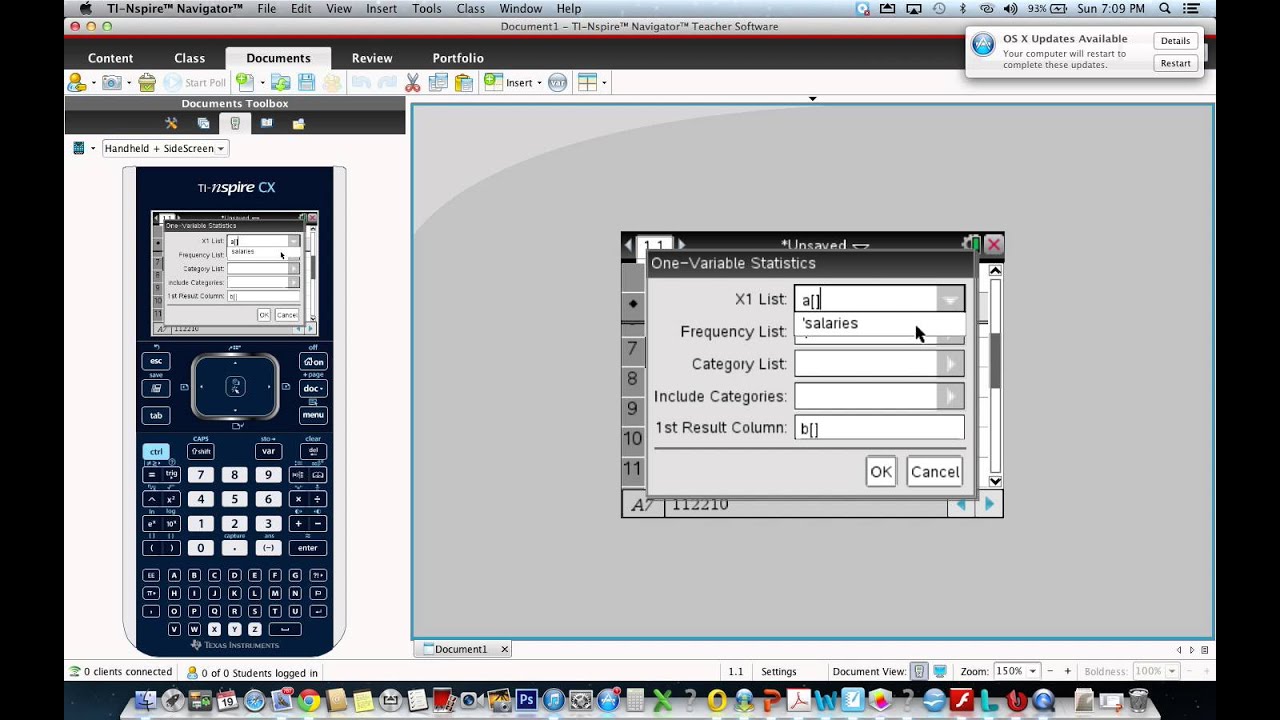1280x720 pixels.
Task: Open Utilities book icon in Documents Toolbox
Action: (266, 124)
